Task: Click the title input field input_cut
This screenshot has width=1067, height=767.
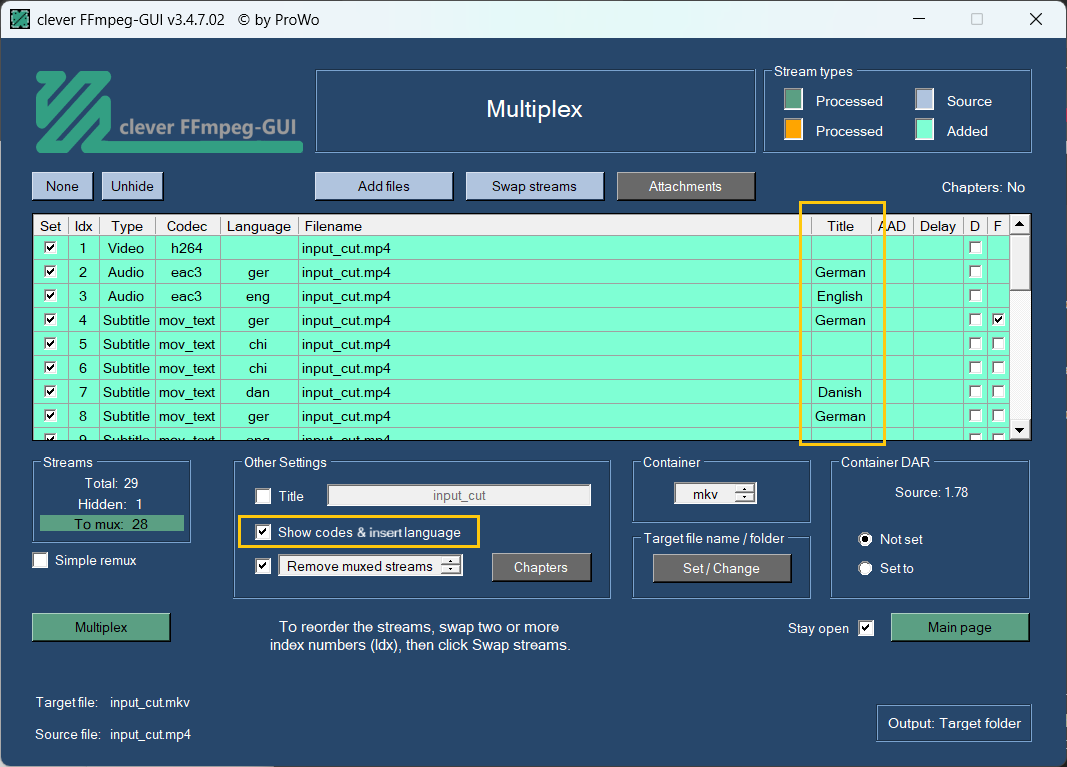Action: 459,495
